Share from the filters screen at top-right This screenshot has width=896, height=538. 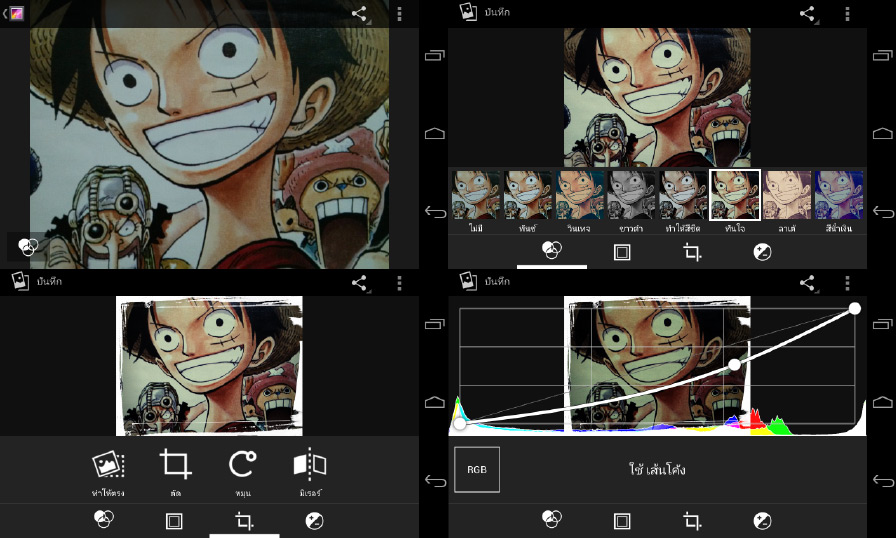(807, 14)
